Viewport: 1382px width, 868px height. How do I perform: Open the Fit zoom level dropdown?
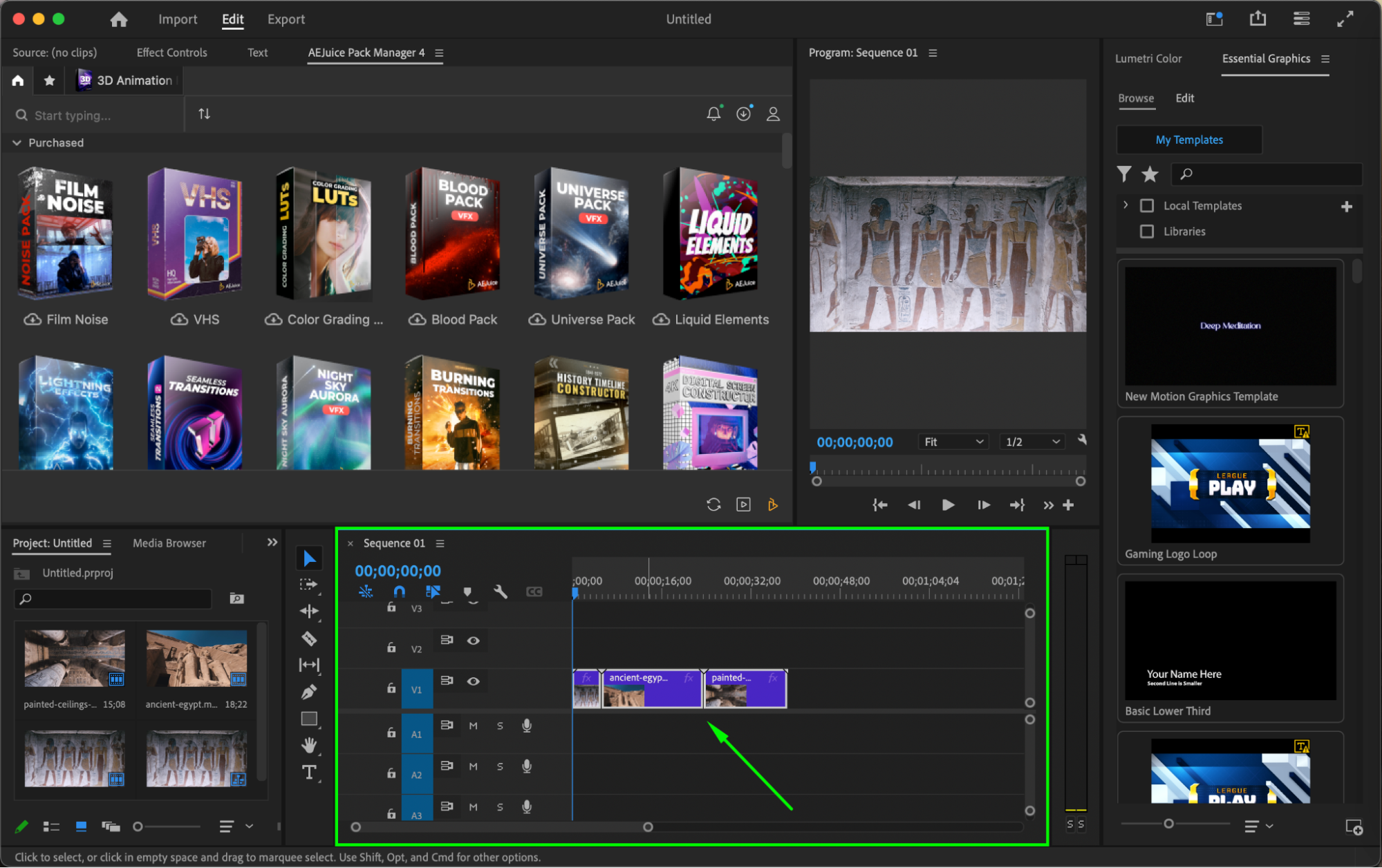click(x=953, y=442)
